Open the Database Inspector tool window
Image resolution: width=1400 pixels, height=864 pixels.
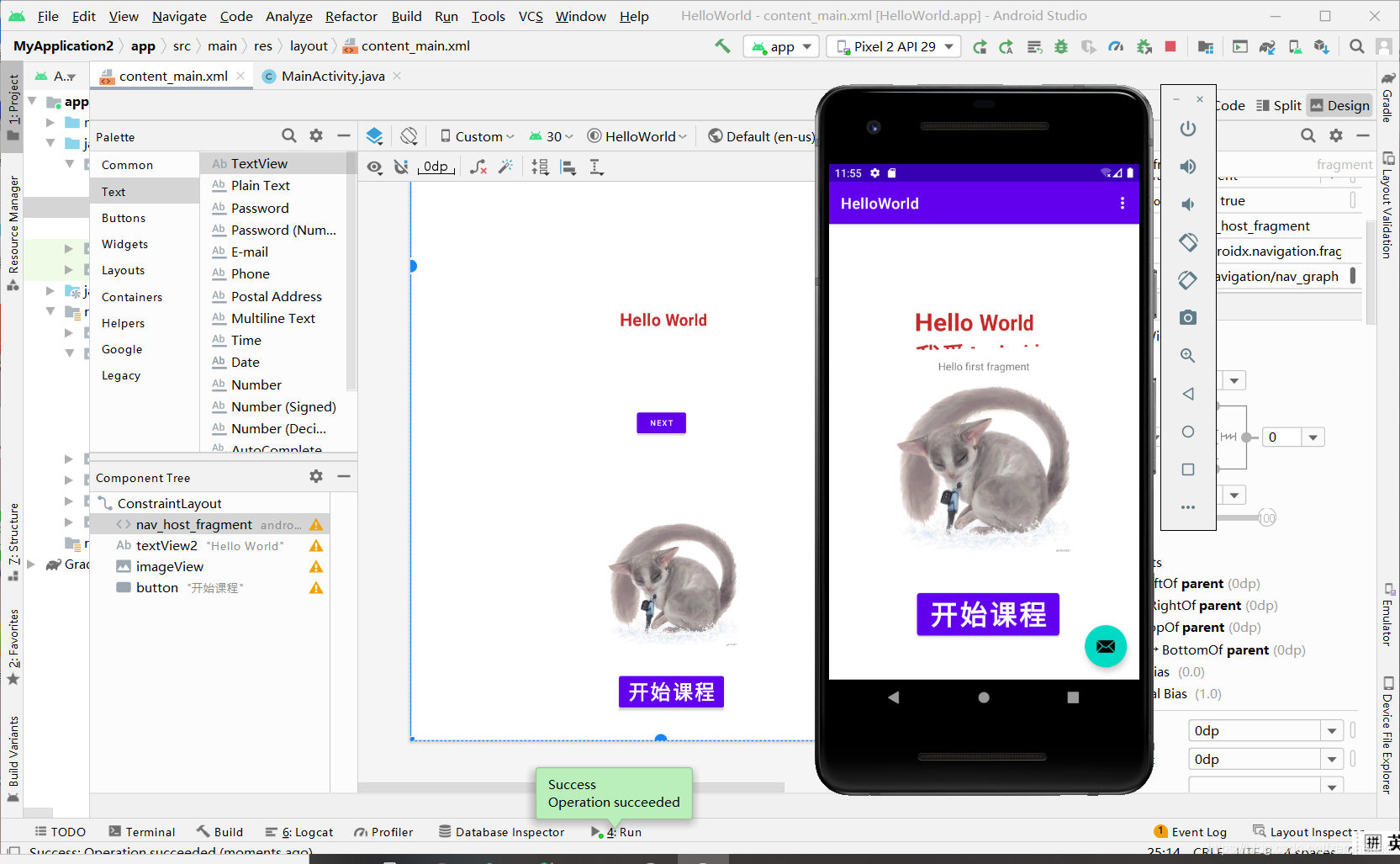point(502,831)
